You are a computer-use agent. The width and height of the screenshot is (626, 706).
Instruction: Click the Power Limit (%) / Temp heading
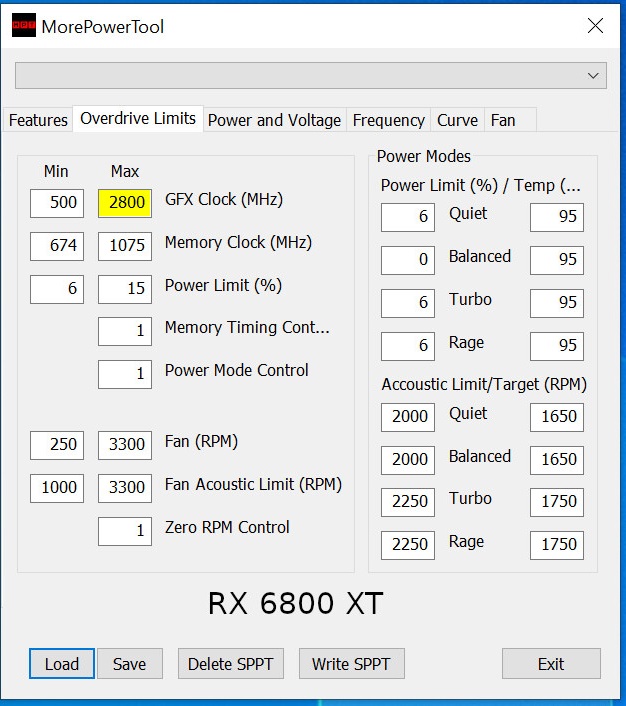[x=481, y=186]
